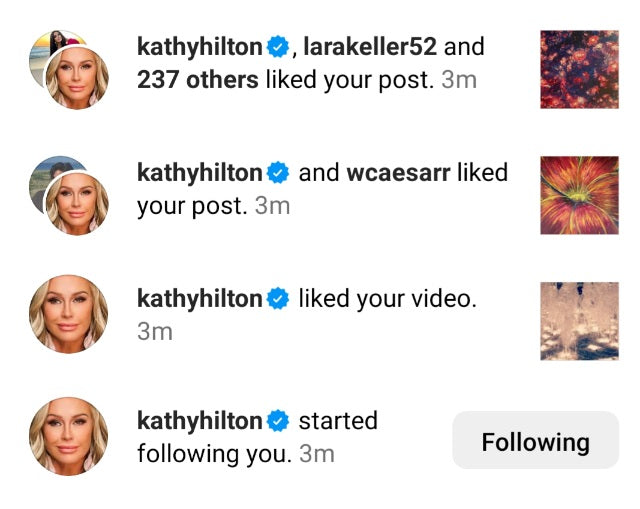
Task: Tap profile avatar on 'liked your video' row
Action: pos(69,314)
